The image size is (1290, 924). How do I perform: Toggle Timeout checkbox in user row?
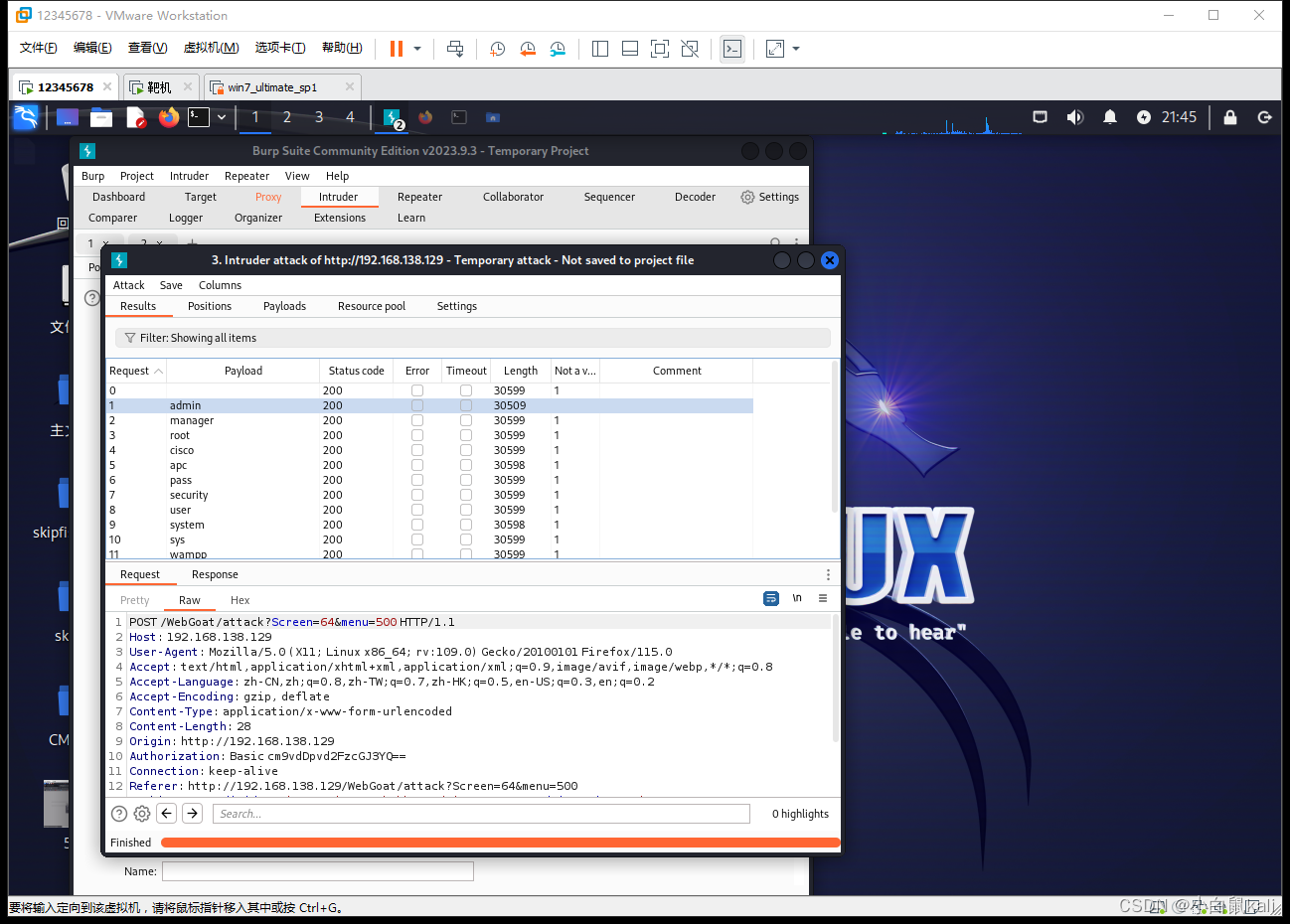click(466, 510)
